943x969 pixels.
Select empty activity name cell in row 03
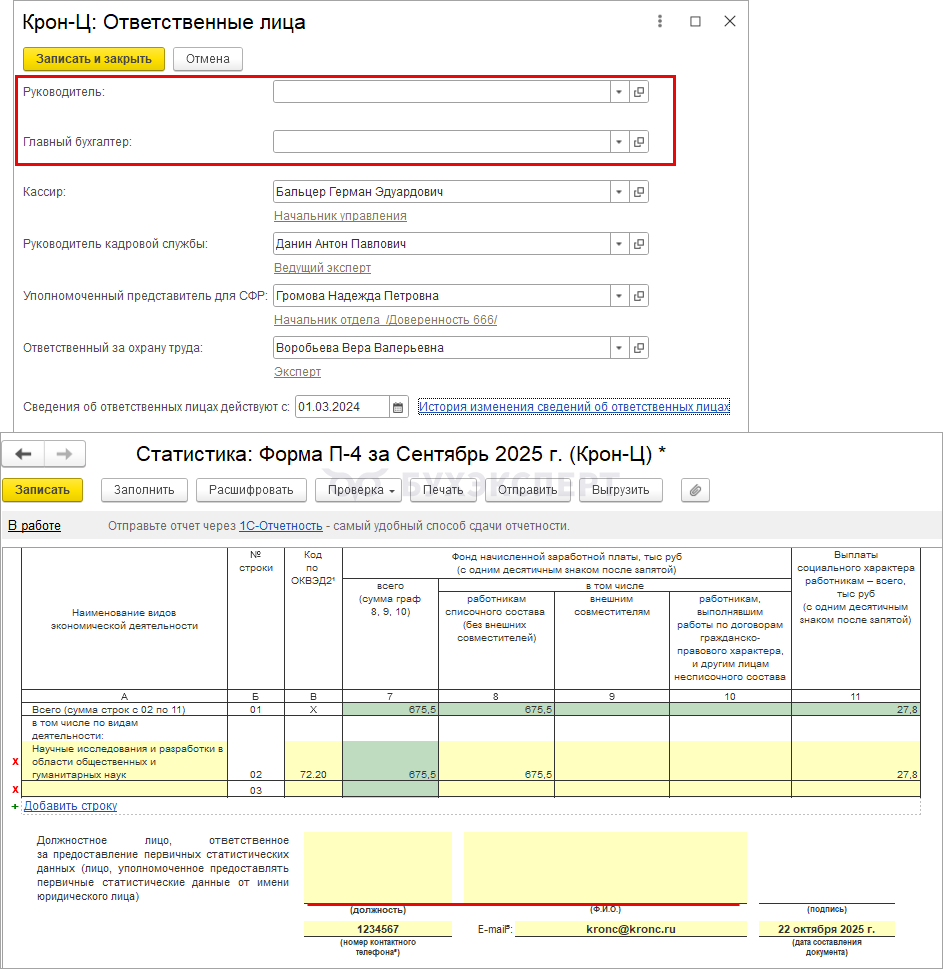click(x=124, y=790)
